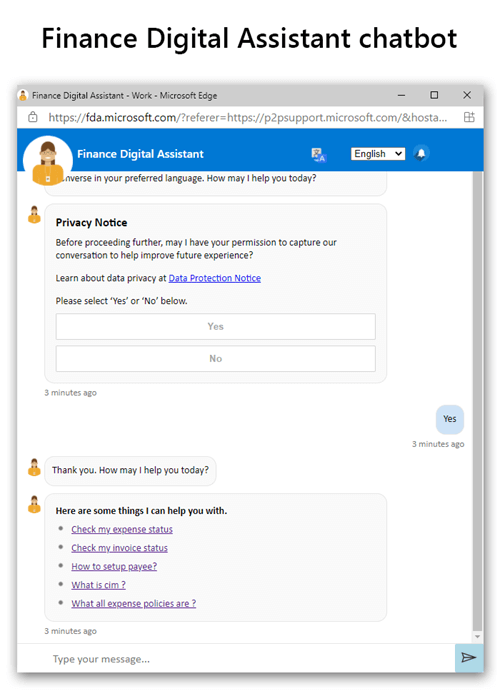Viewport: 500px width, 691px height.
Task: Click the lock icon in the address bar
Action: point(33,117)
